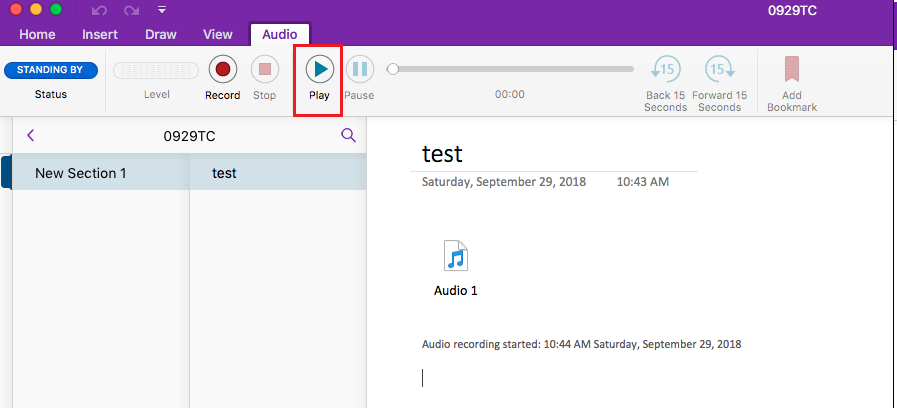Stop the audio recording

264,78
